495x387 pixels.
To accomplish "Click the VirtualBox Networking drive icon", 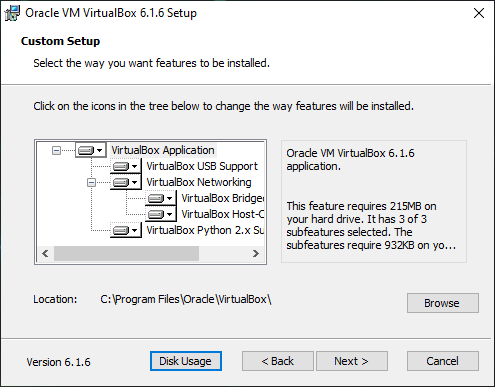I will [121, 182].
